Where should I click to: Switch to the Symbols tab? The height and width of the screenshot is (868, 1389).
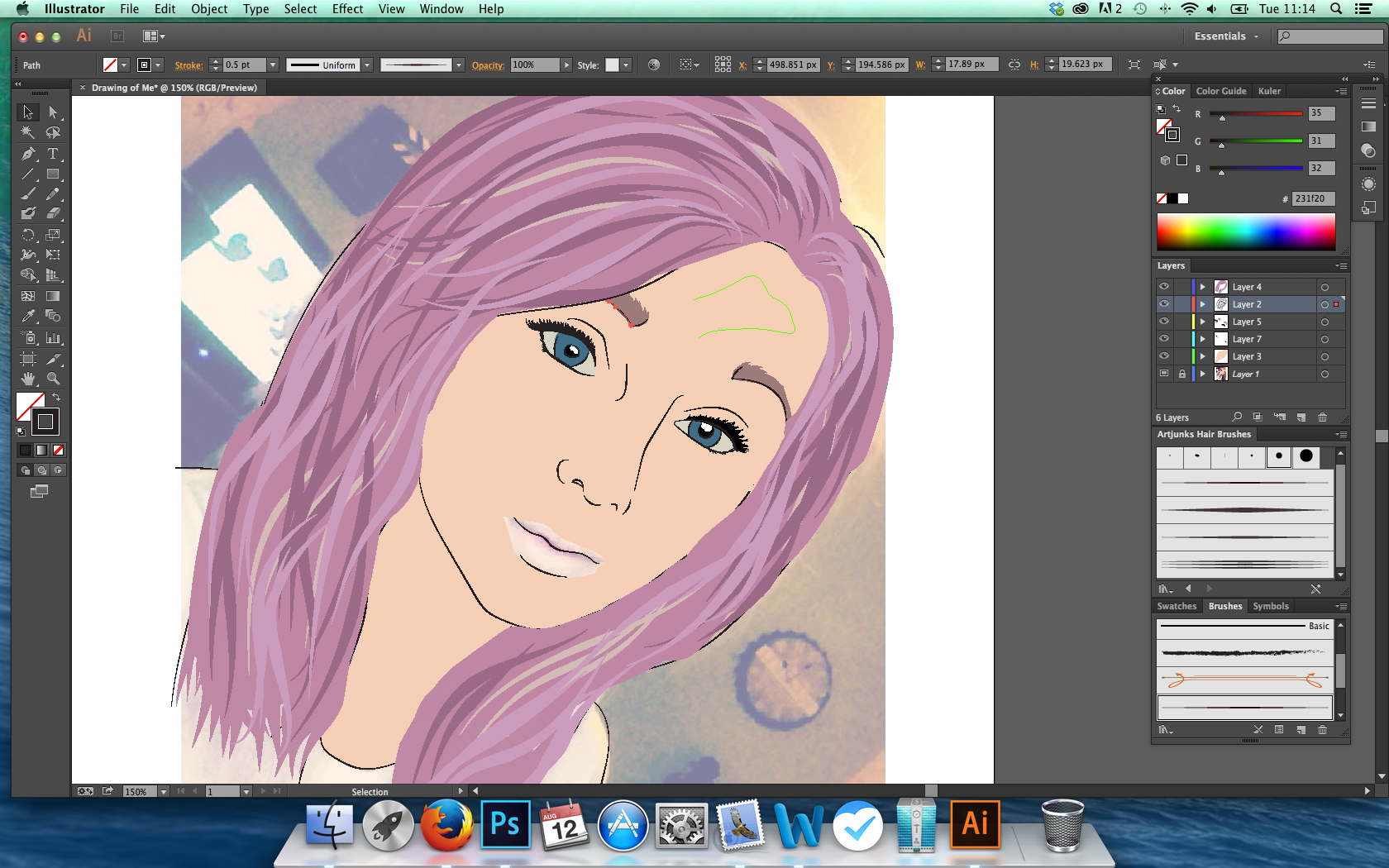pyautogui.click(x=1271, y=606)
